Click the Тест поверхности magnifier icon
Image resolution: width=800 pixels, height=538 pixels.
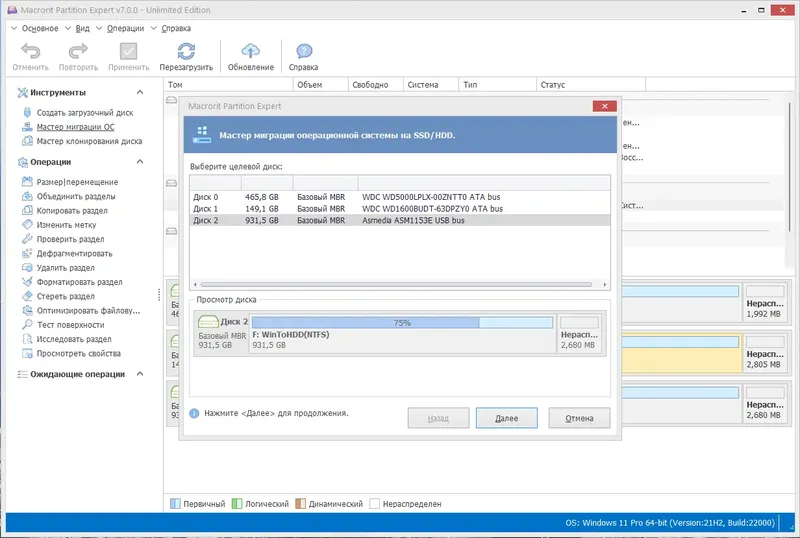[x=28, y=325]
